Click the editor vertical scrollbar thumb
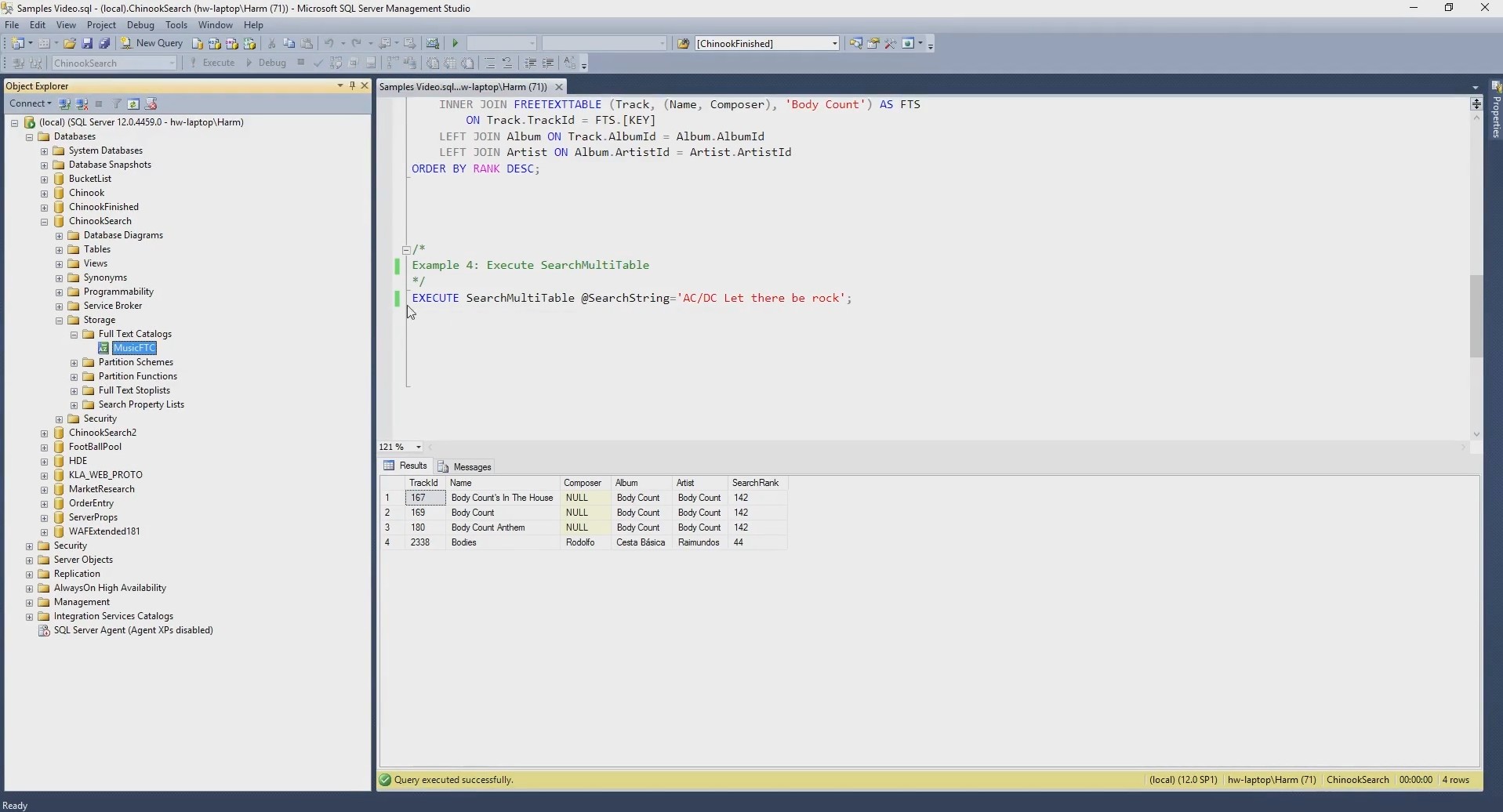The image size is (1503, 812). click(1476, 316)
